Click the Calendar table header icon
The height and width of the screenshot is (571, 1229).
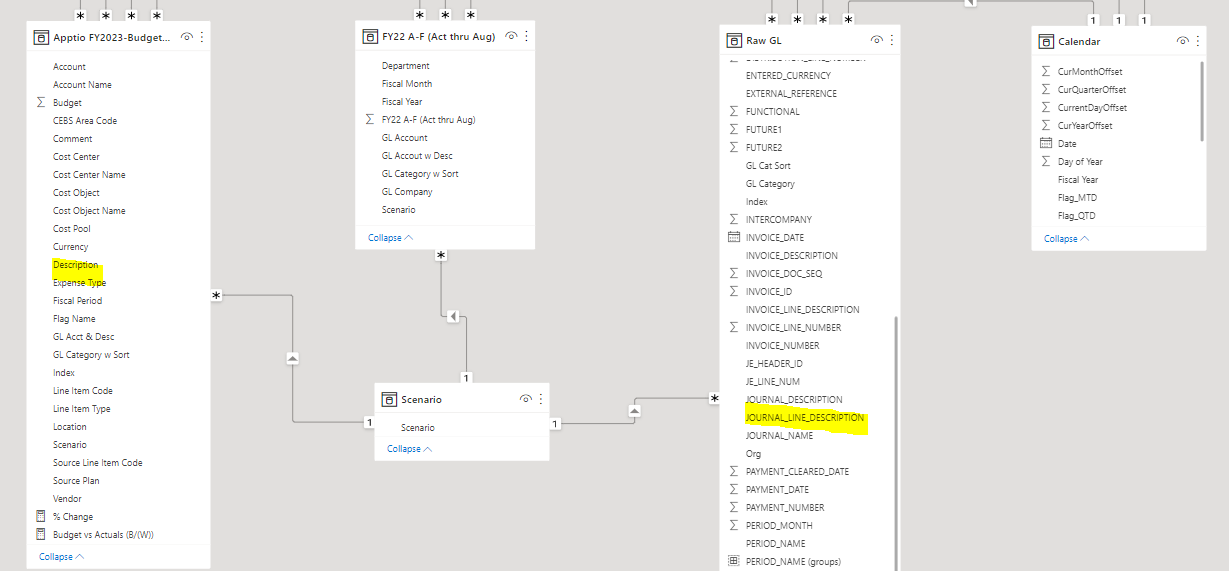point(1047,41)
